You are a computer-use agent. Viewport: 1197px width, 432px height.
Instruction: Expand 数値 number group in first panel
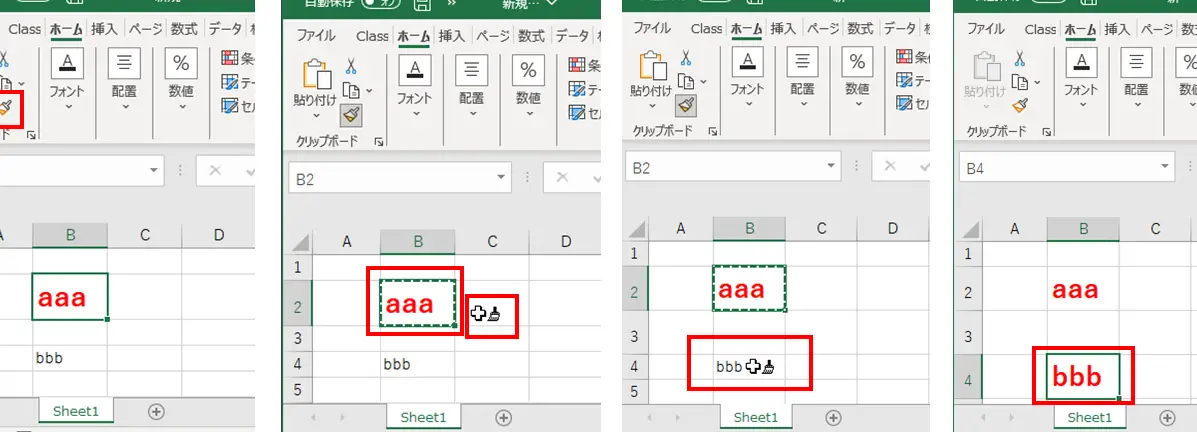(x=181, y=106)
